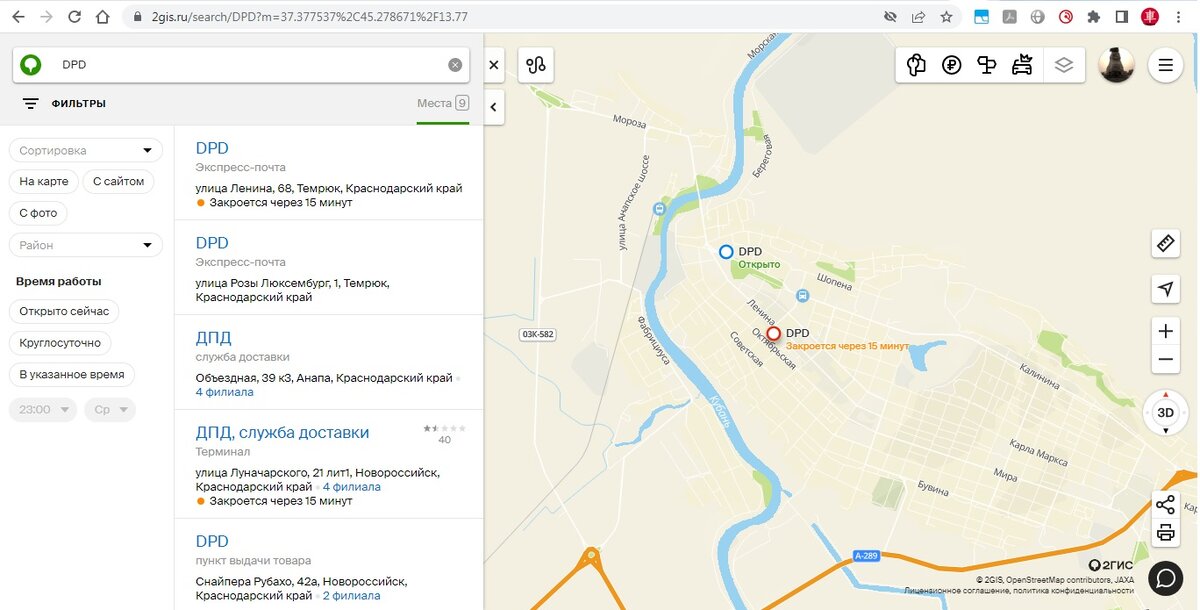Bookmark this page with the star icon

946,17
